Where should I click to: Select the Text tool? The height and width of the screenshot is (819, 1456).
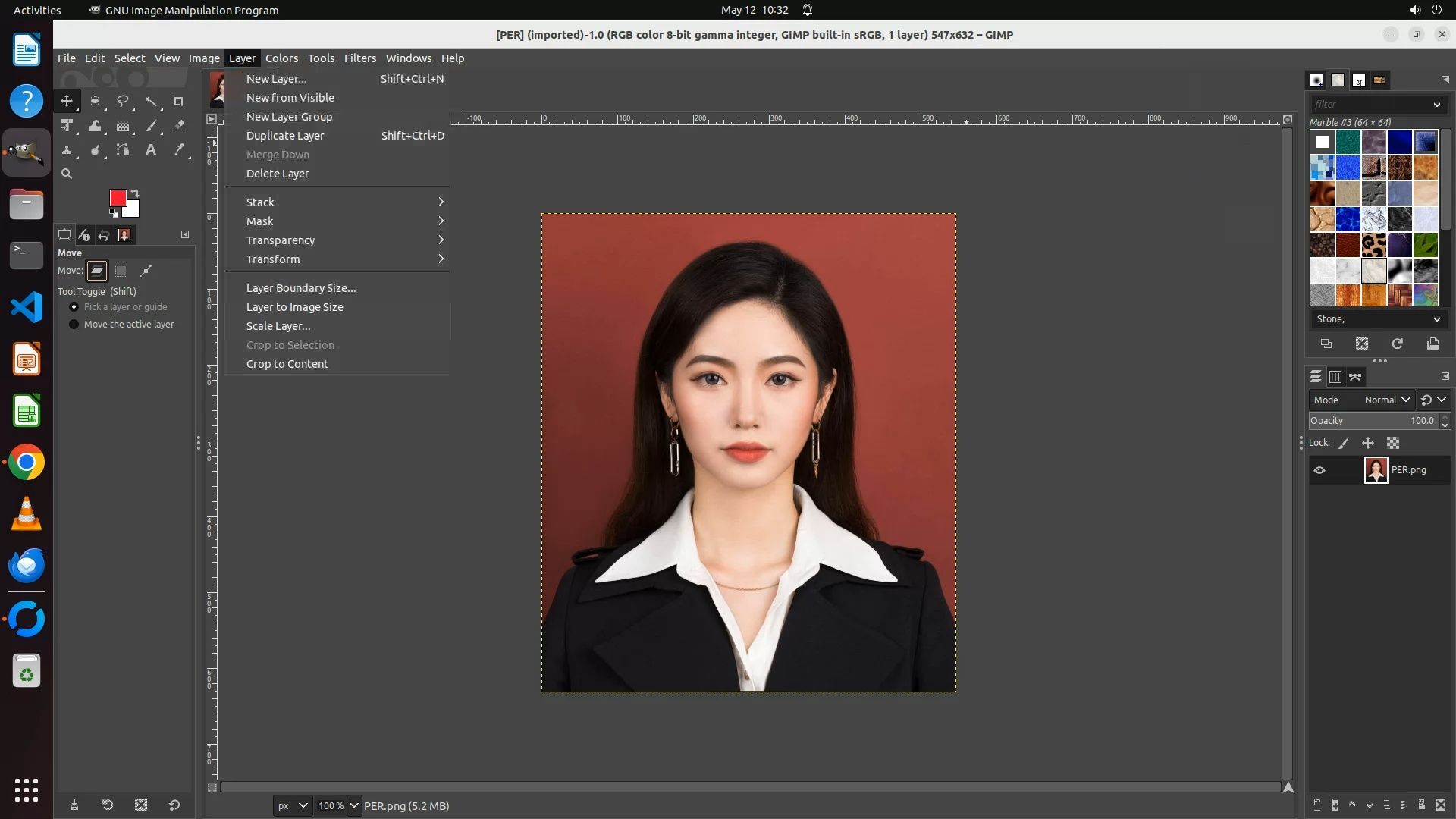[151, 150]
